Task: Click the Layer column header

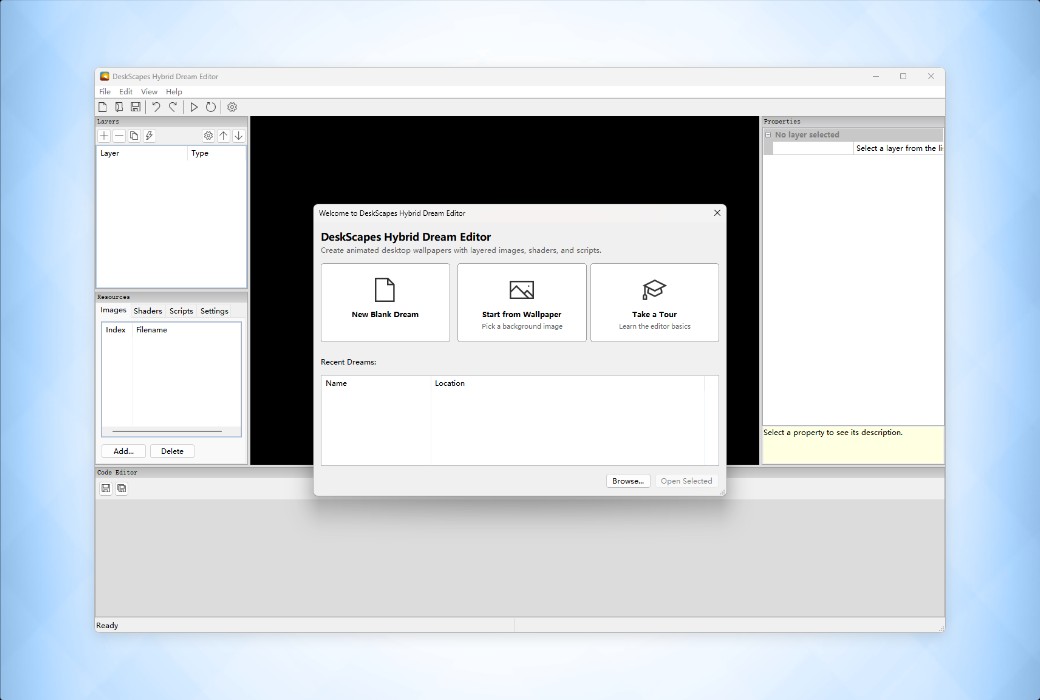Action: point(143,153)
